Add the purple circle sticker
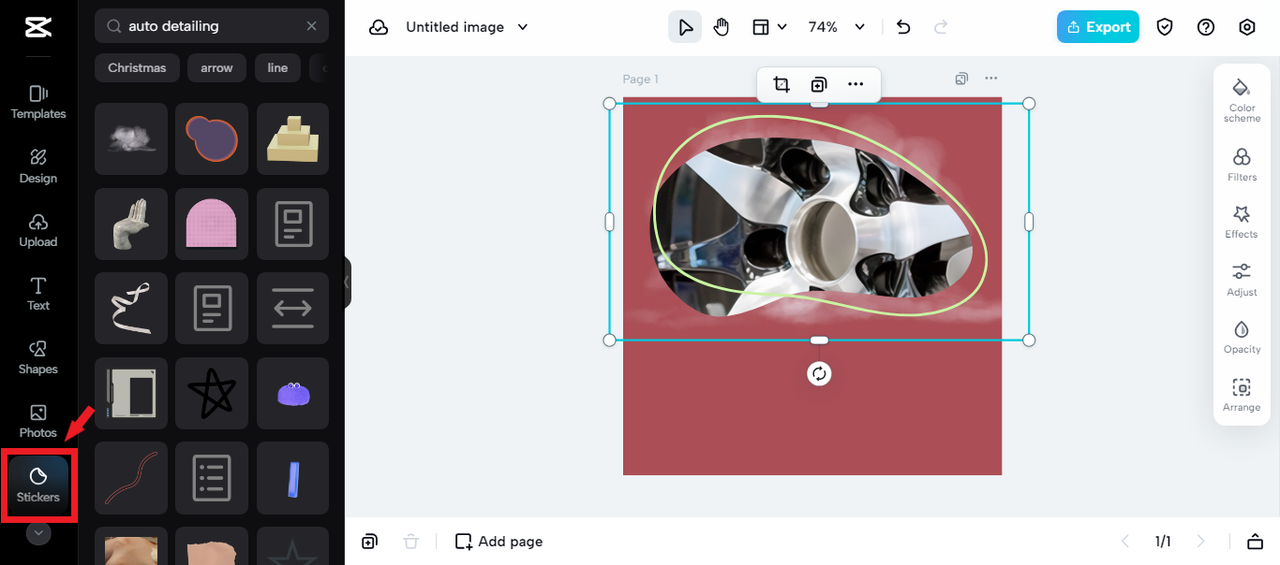Screen dimensions: 1280x565 [x=212, y=139]
